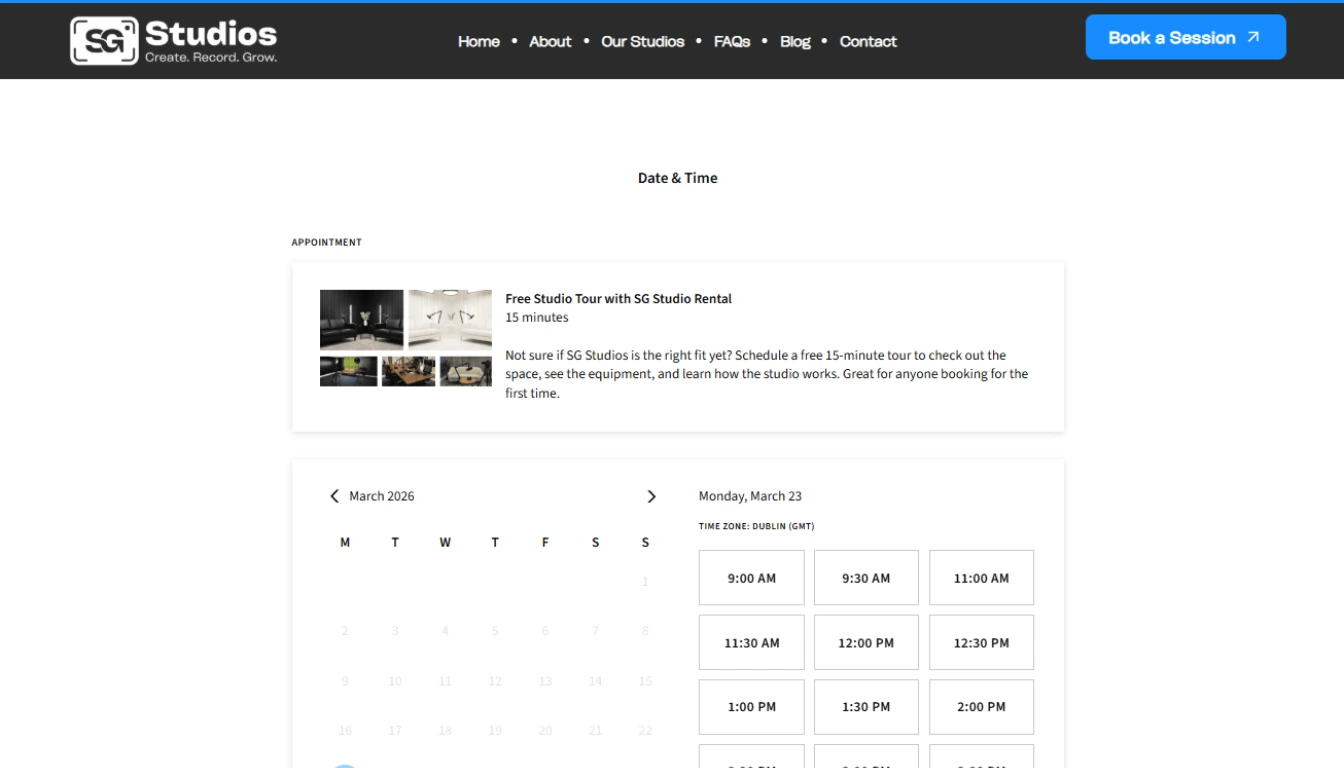The height and width of the screenshot is (768, 1344).
Task: Click the SG Studios logo
Action: point(172,41)
